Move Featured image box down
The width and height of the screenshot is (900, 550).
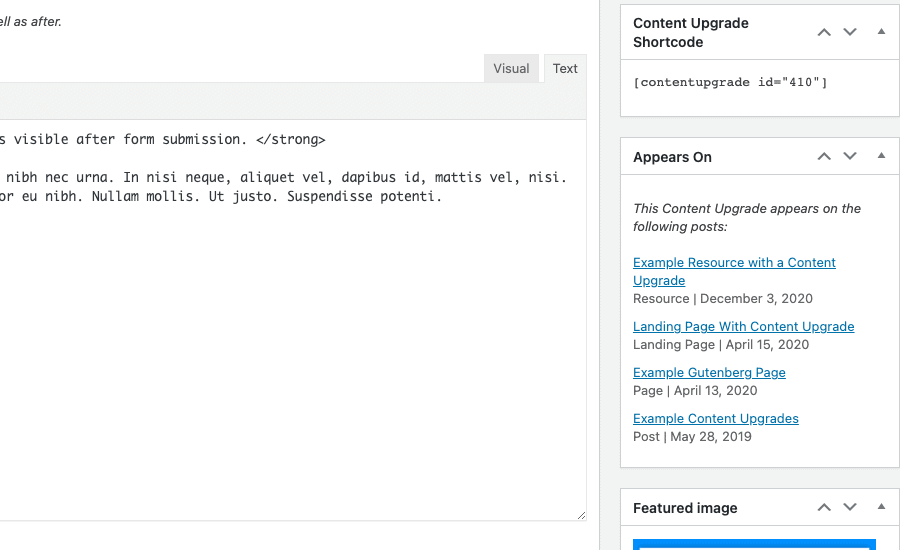(850, 507)
